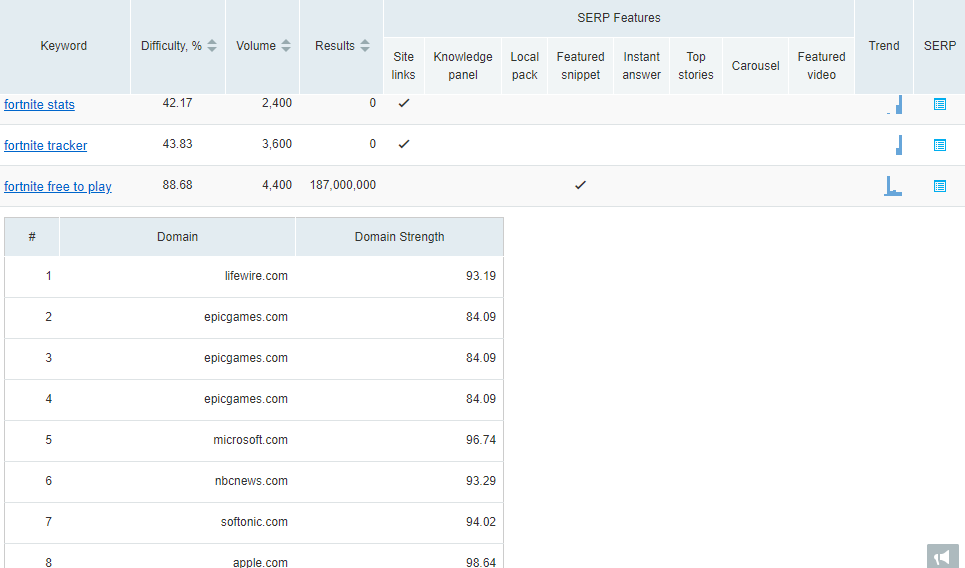965x568 pixels.
Task: Click Site links checkmark in fortnite stats row
Action: (x=404, y=103)
